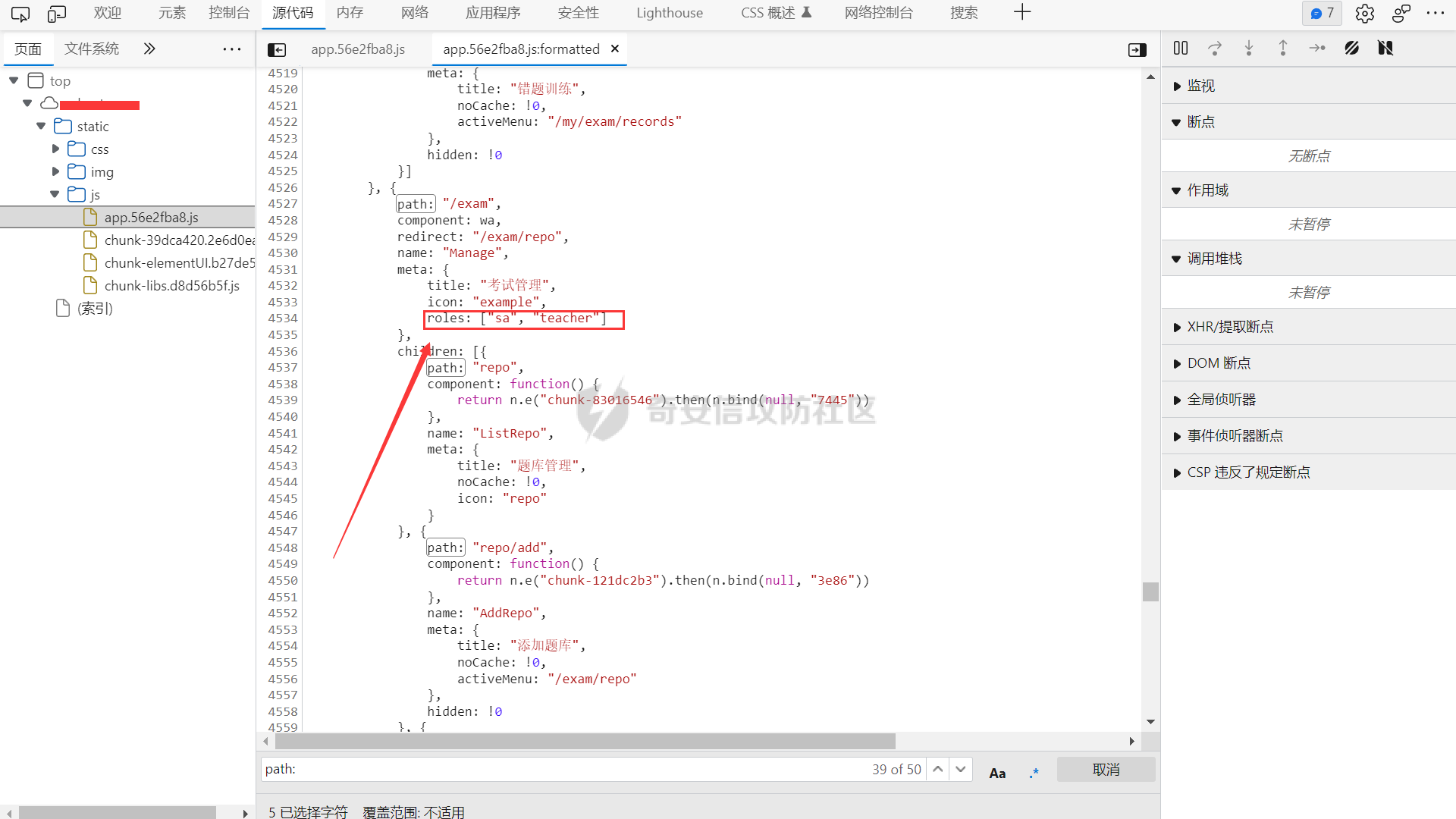
Task: Toggle device emulation icon
Action: [57, 13]
